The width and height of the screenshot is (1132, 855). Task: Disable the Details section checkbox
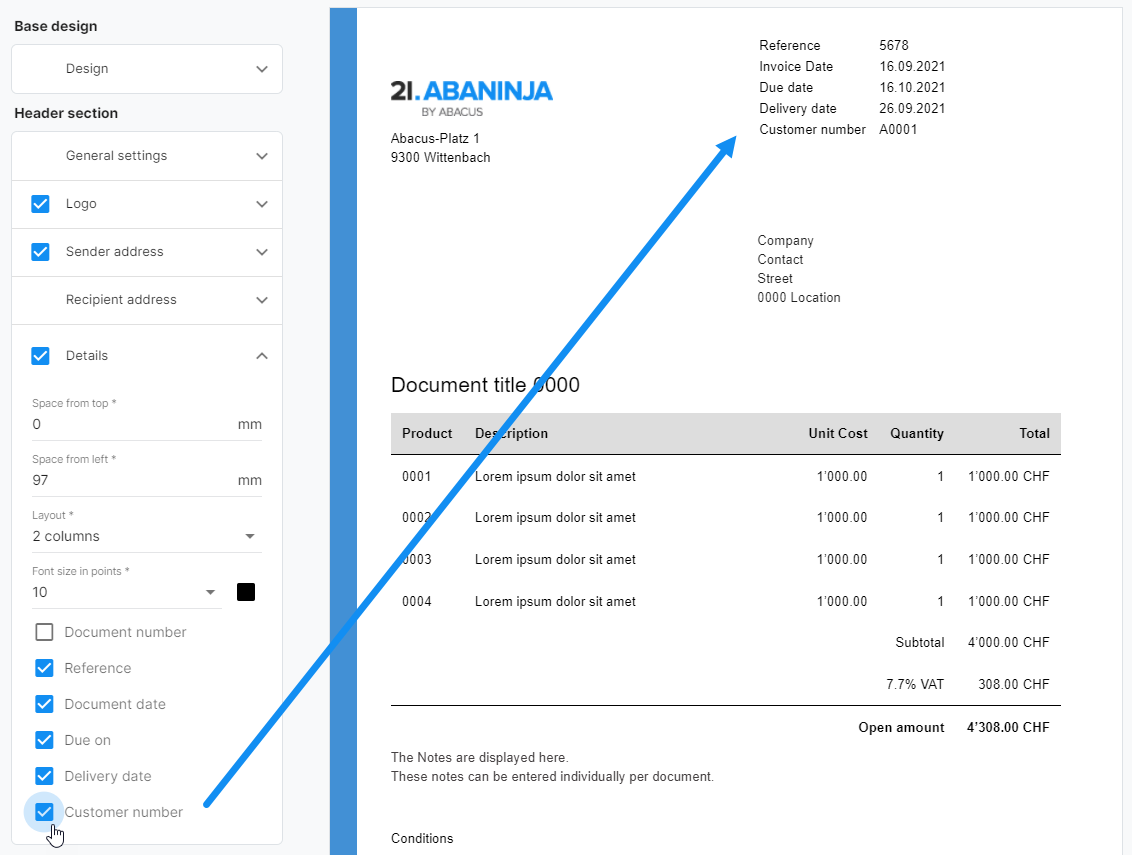tap(40, 356)
